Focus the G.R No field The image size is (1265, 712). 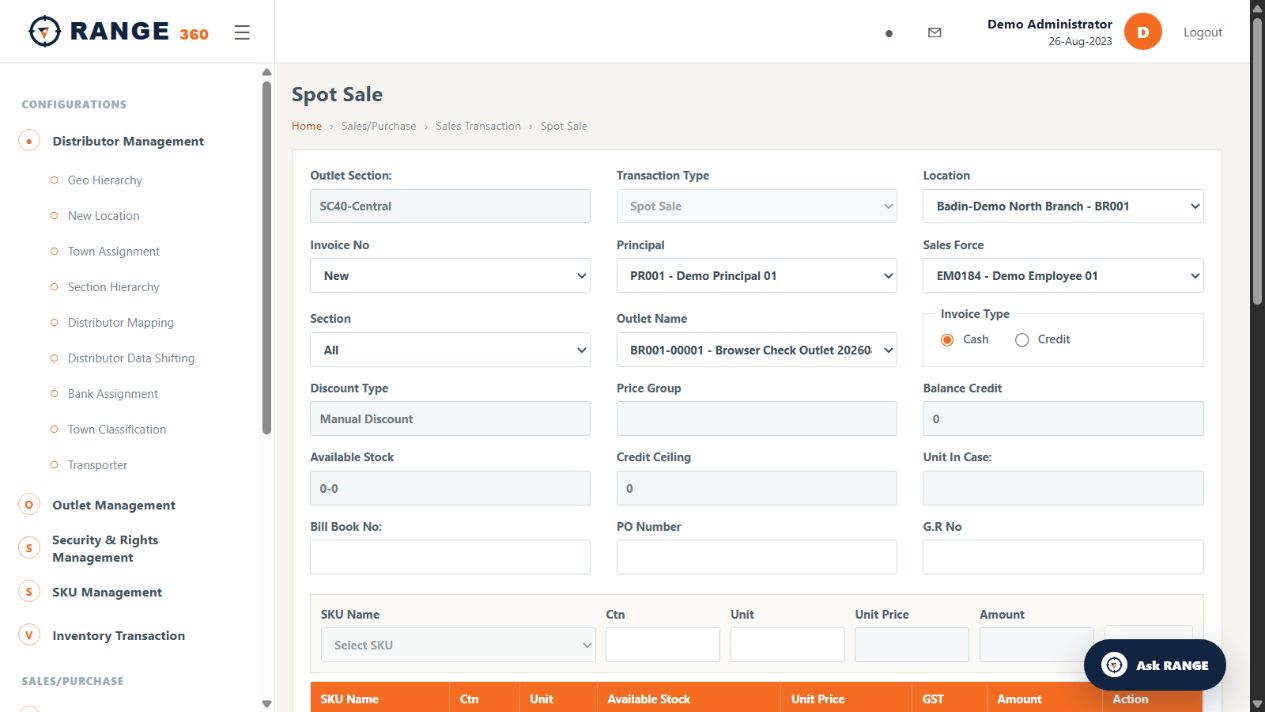(x=1063, y=557)
